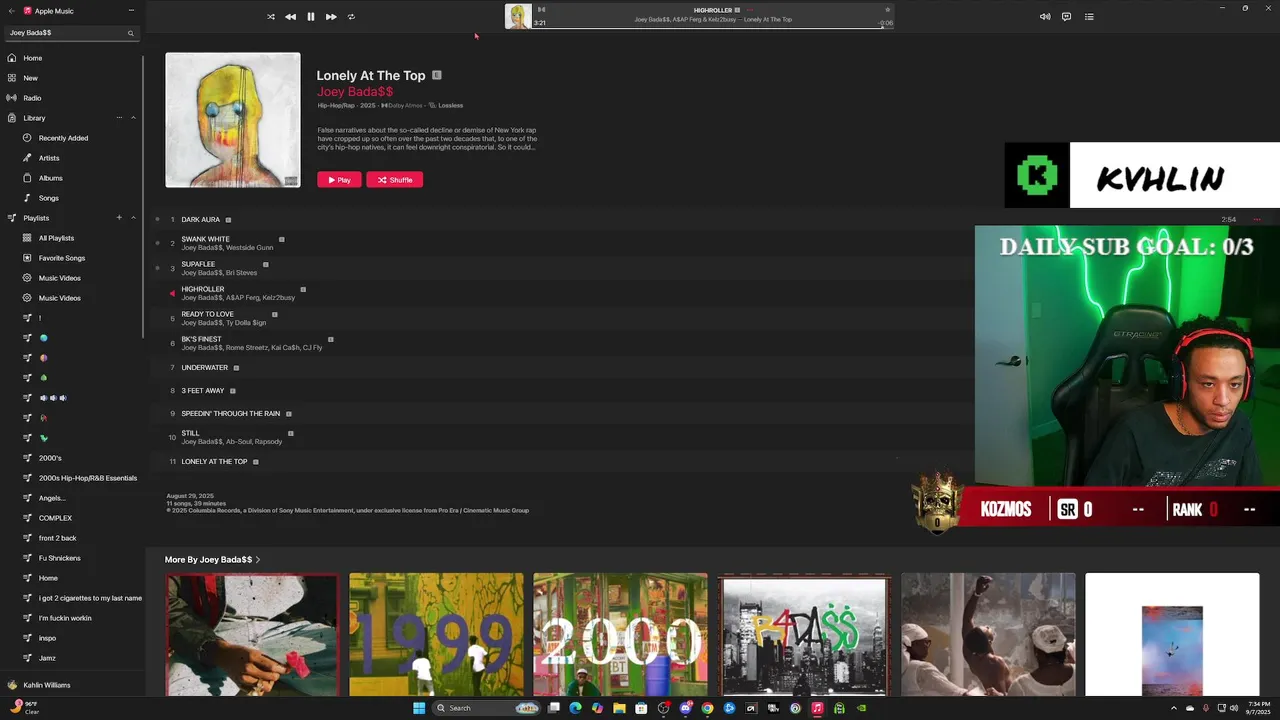The width and height of the screenshot is (1280, 720).
Task: Click the Play album button
Action: (339, 180)
